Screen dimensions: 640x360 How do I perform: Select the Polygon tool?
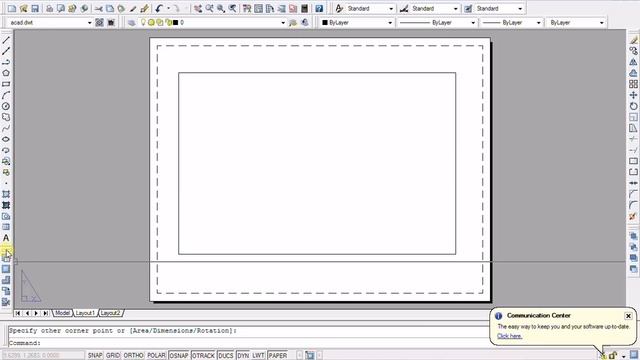coord(6,73)
